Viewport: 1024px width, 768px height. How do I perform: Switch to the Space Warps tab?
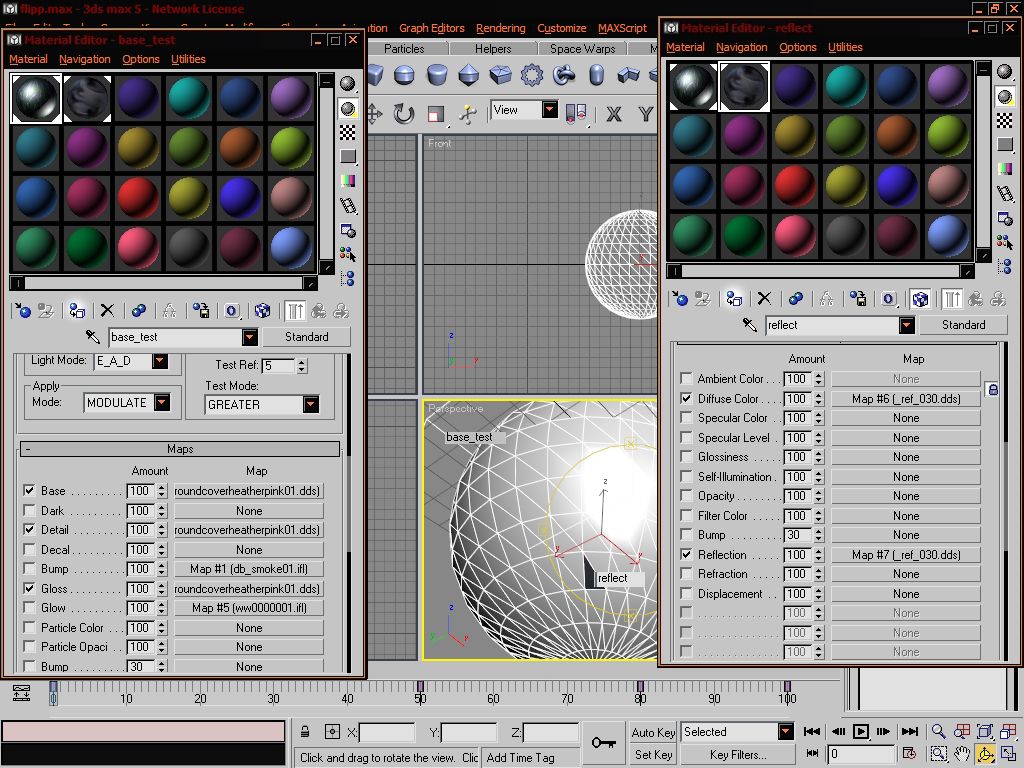[583, 49]
